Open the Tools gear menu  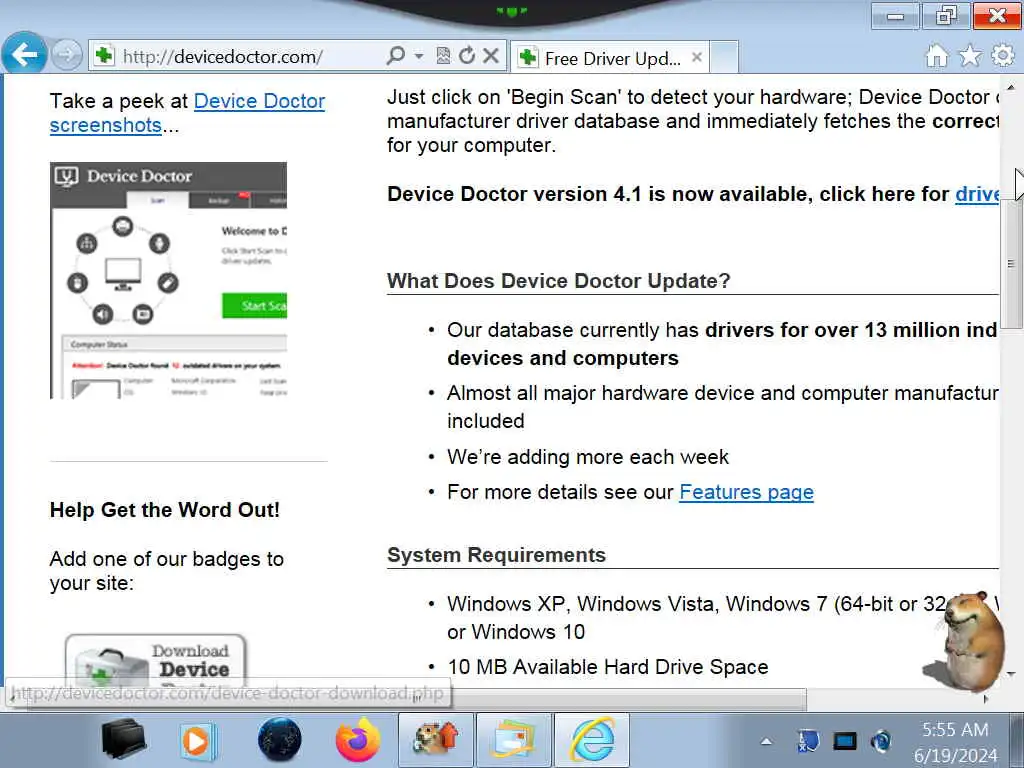coord(1002,56)
